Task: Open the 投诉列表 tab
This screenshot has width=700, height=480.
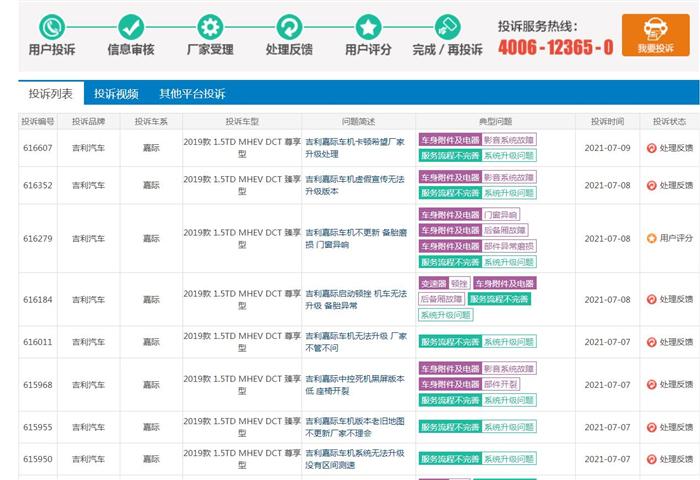Action: (x=51, y=93)
